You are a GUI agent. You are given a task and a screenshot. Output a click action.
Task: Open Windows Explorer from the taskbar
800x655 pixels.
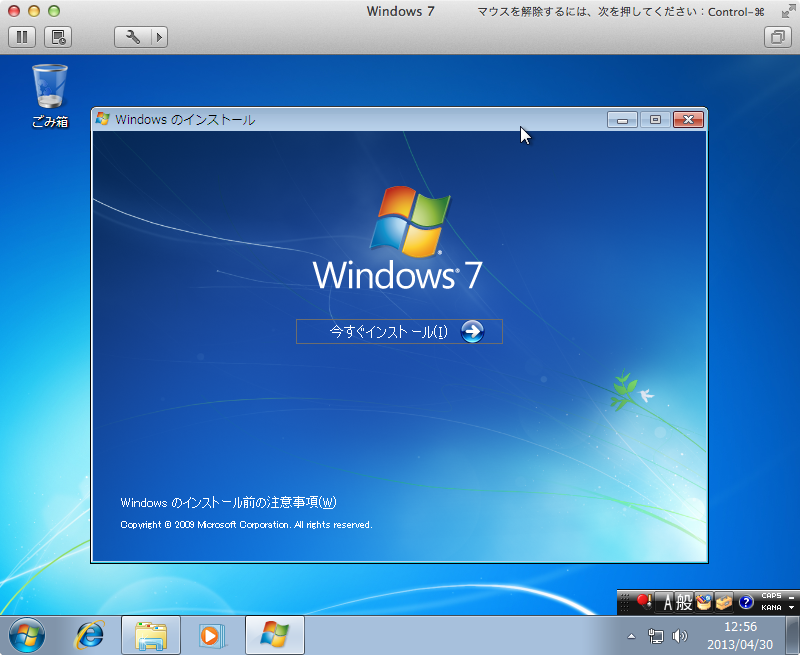(151, 635)
